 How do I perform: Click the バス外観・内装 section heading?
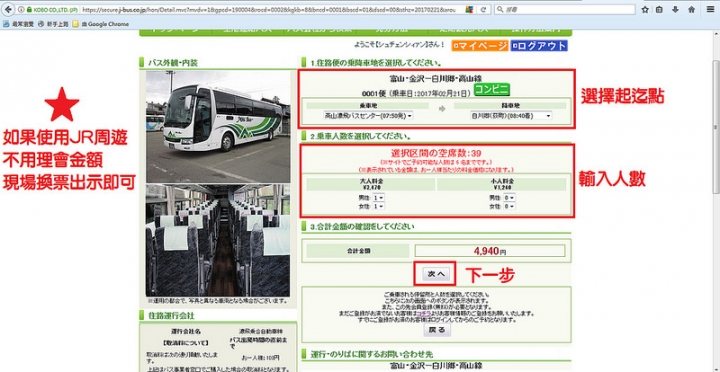173,62
